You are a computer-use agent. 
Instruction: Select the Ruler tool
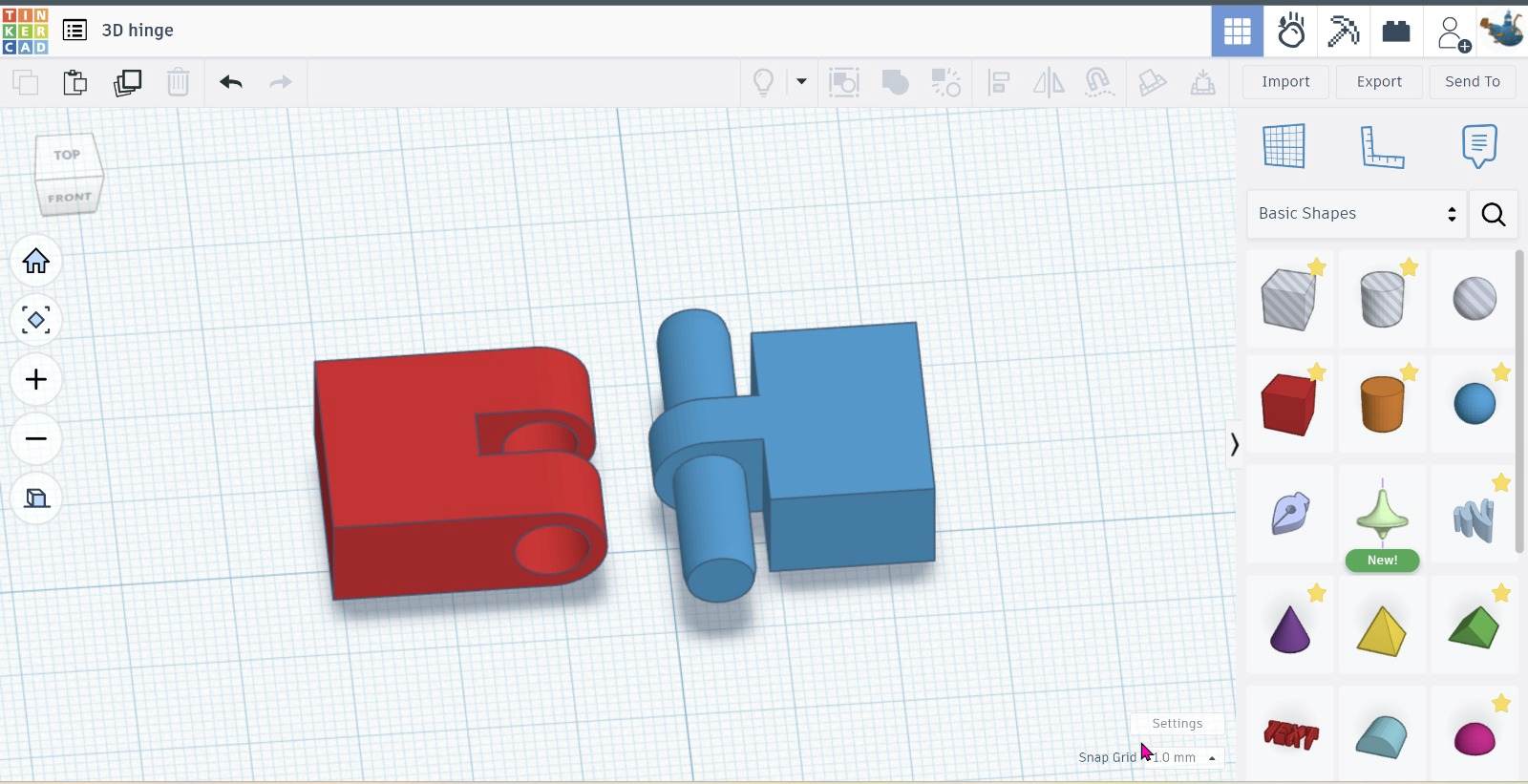click(1382, 146)
